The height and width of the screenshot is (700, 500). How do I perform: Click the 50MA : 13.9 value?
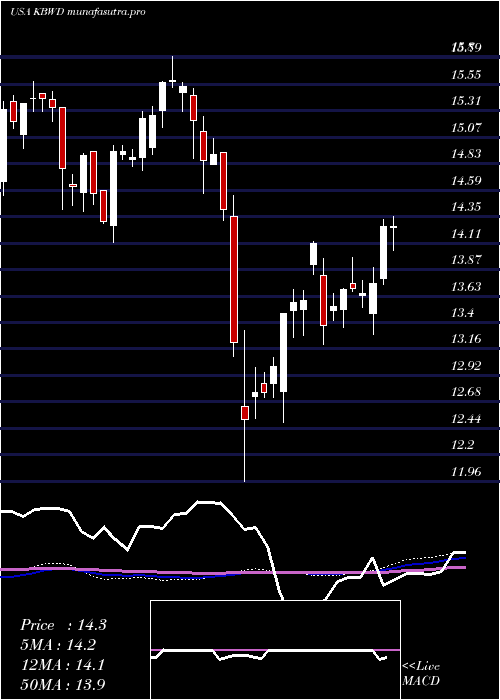tap(63, 685)
